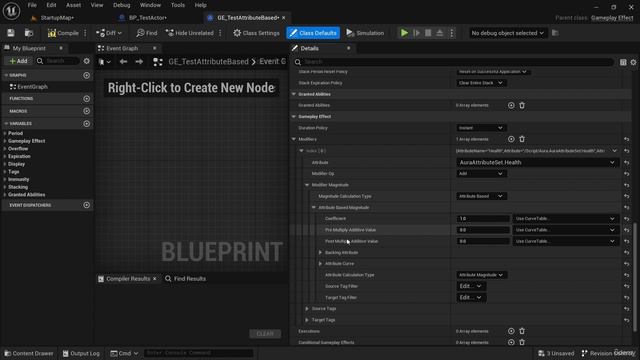640x360 pixels.
Task: Open the No debug object selected dropdown
Action: pyautogui.click(x=507, y=33)
